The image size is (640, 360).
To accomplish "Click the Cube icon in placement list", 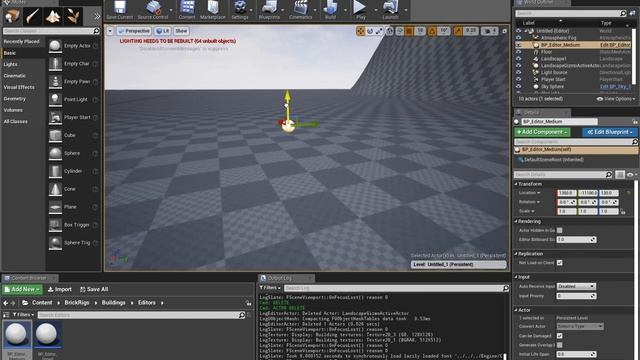I will click(55, 136).
